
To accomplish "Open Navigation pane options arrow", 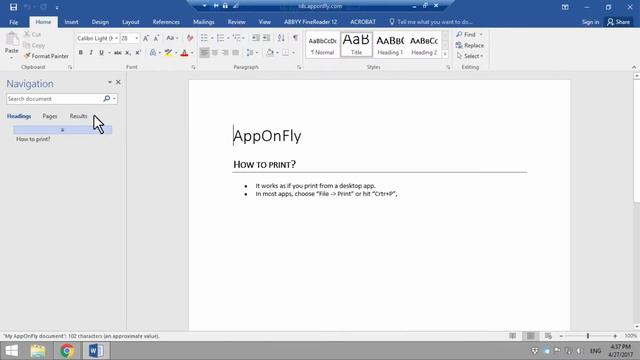I will [109, 82].
